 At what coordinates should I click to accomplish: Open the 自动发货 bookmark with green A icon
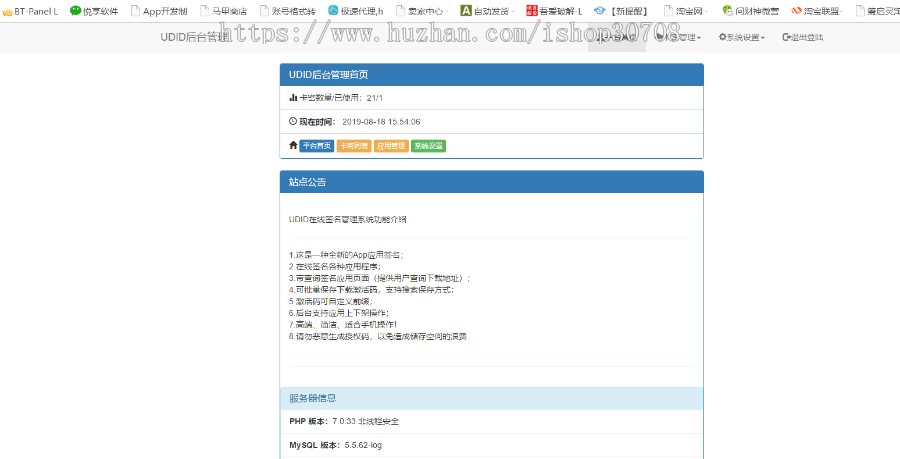[x=487, y=11]
